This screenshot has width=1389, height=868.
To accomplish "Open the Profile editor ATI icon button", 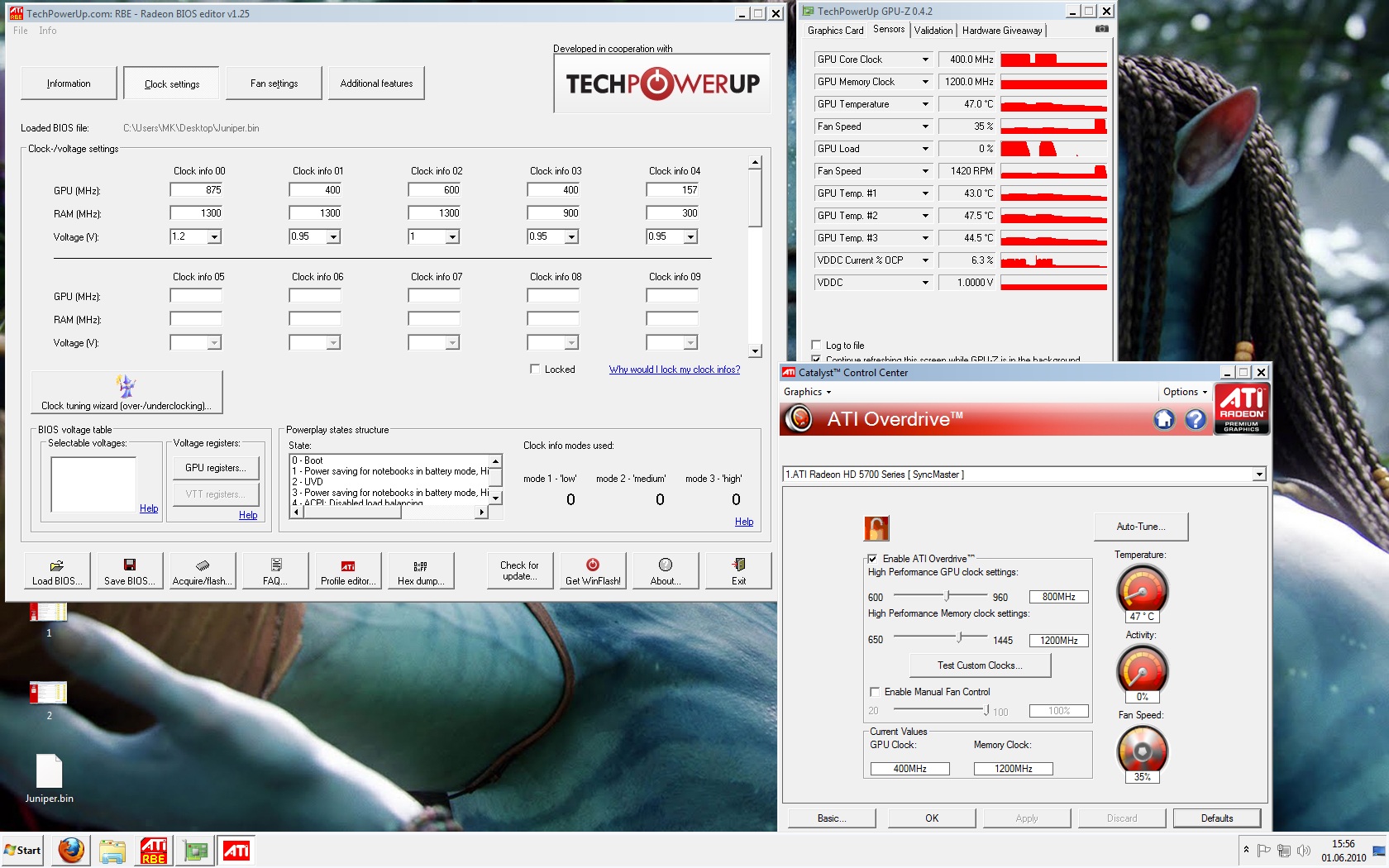I will [x=348, y=570].
